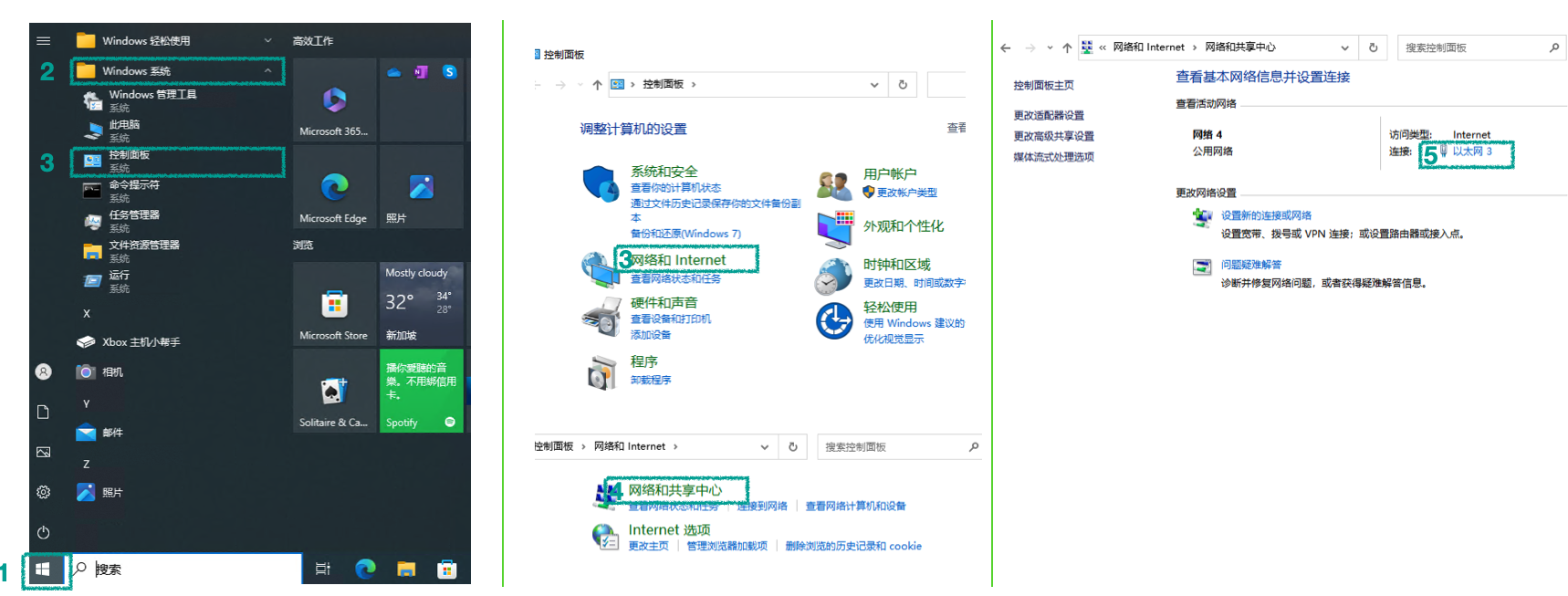
Task: Click the power icon in Start menu rail
Action: coord(43,532)
